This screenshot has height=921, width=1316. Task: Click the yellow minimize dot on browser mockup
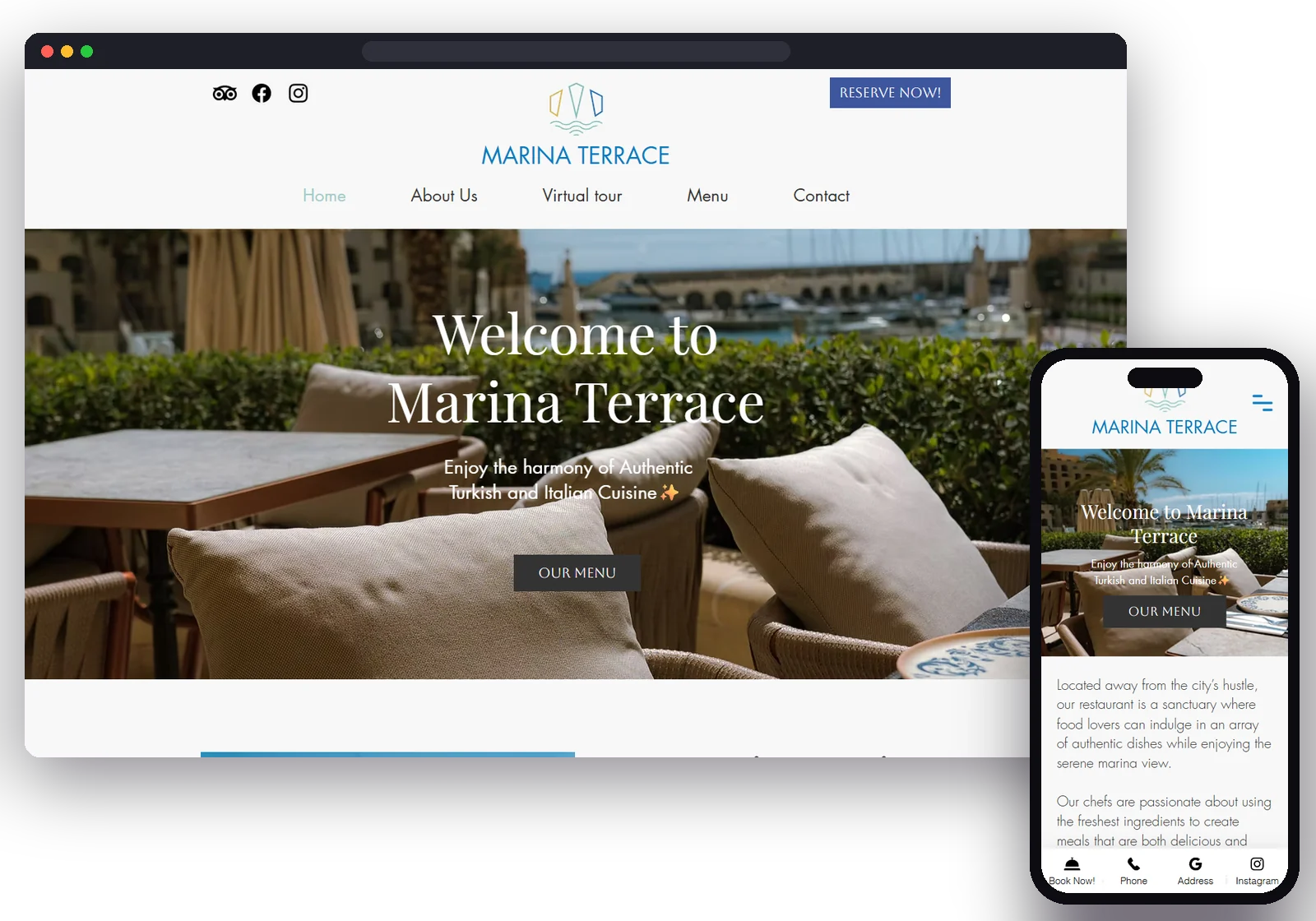[67, 52]
